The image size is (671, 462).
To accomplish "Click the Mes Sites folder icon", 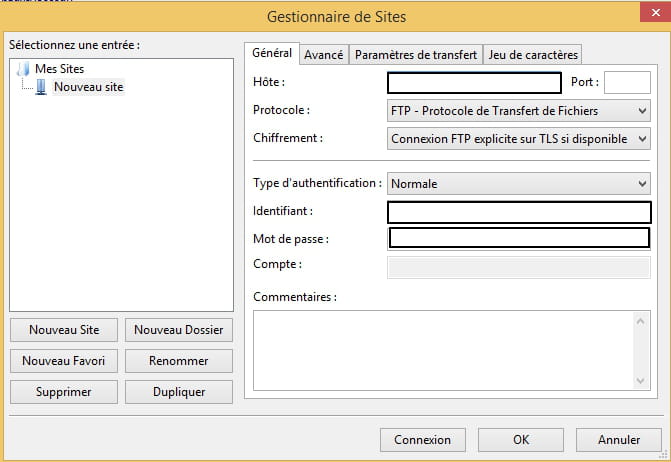I will point(23,69).
